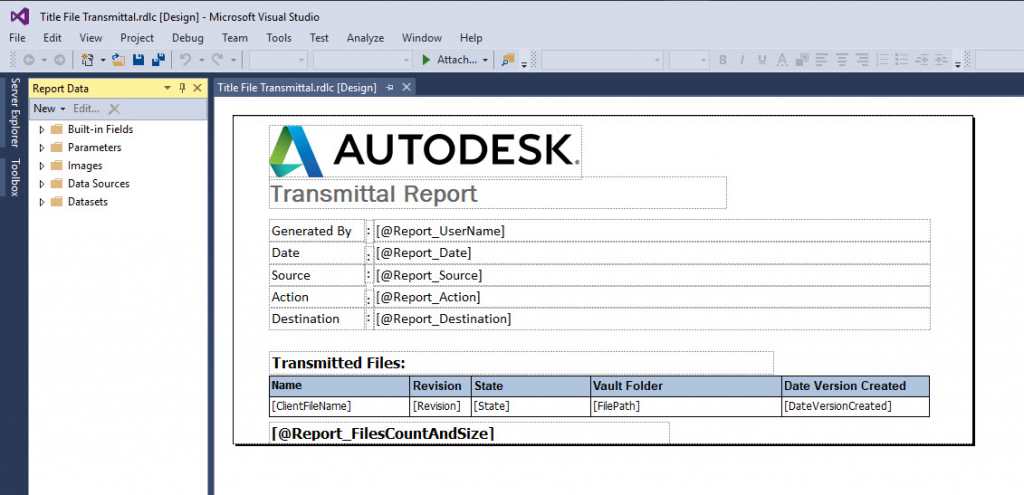Click the font color A icon

click(x=781, y=60)
